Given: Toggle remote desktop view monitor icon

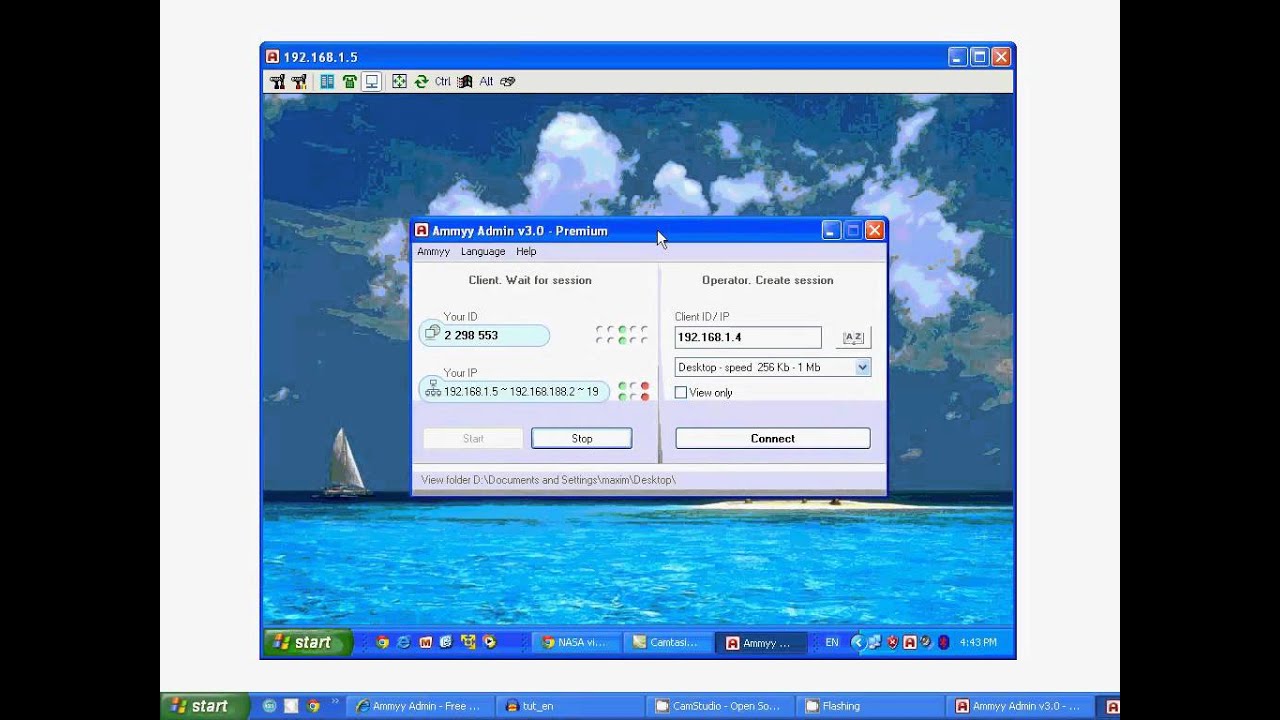Looking at the screenshot, I should [x=371, y=82].
